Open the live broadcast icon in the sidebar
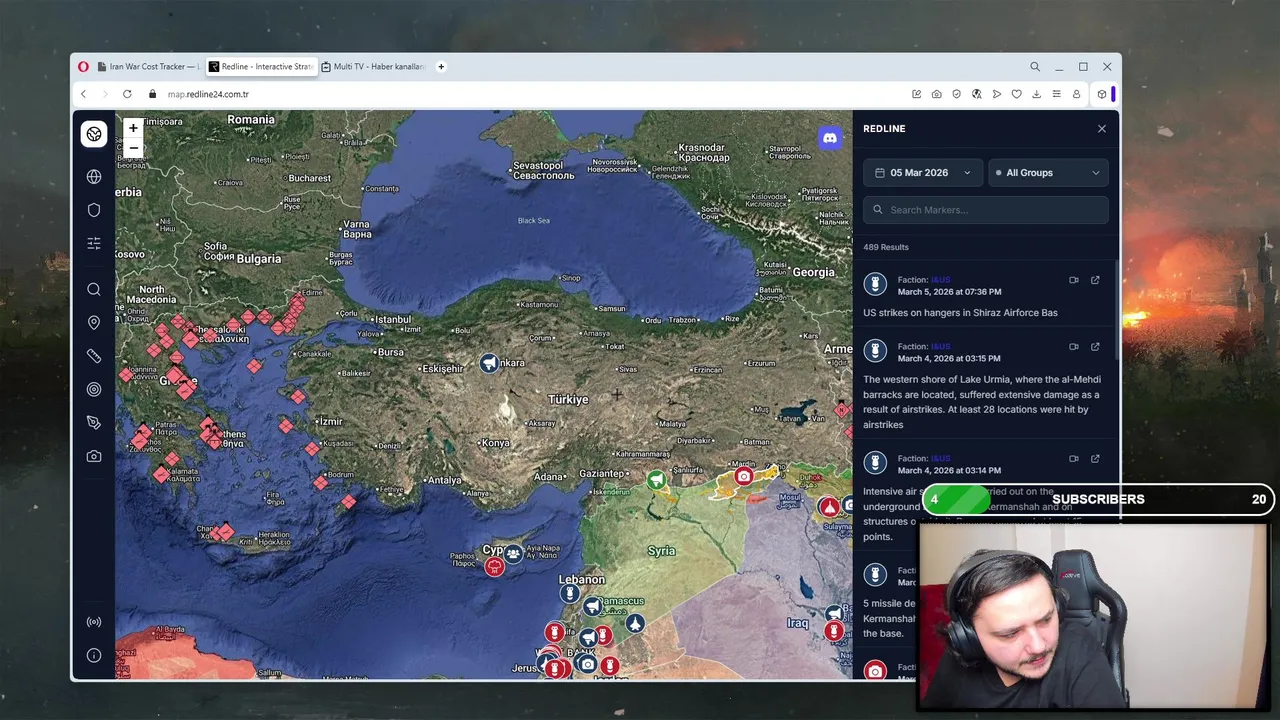 94,622
